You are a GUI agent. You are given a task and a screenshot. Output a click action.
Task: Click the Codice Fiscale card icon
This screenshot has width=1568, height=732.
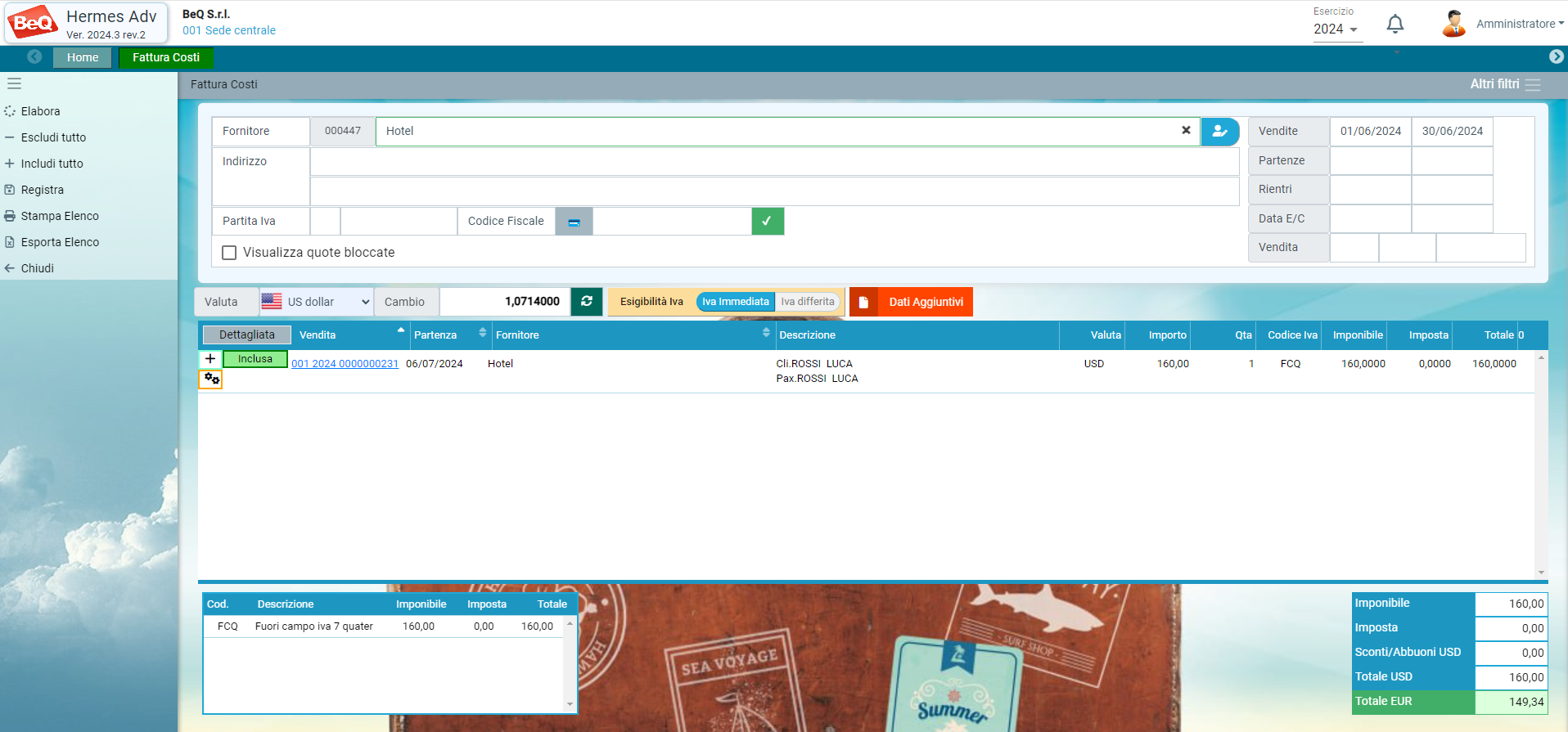coord(574,222)
